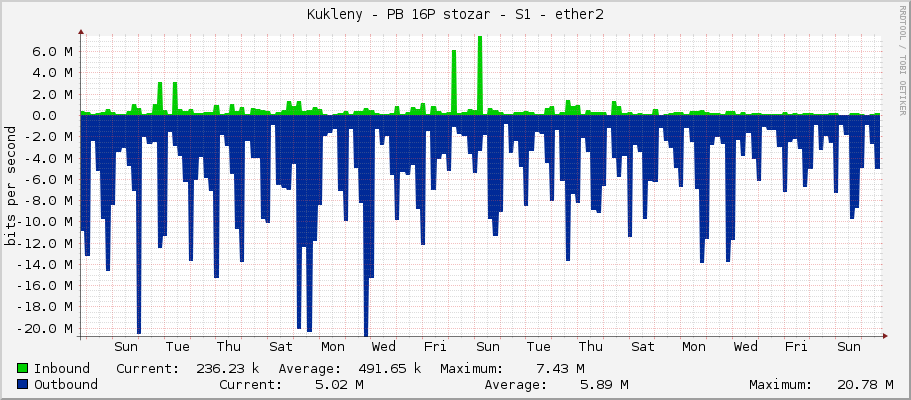
Task: Click the red arrow atop the y-axis
Action: click(81, 32)
